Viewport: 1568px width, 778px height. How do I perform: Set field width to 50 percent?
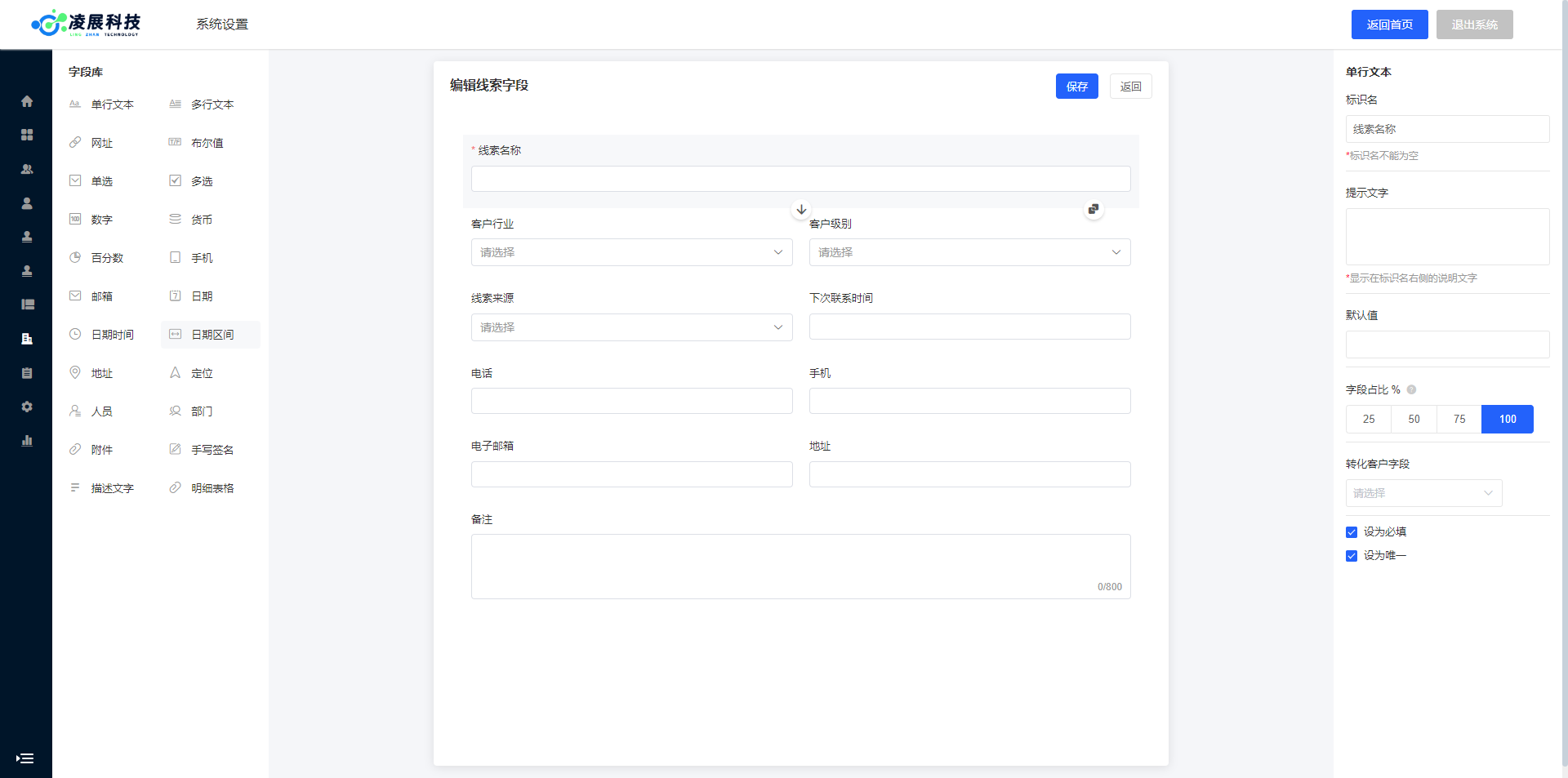click(1414, 419)
